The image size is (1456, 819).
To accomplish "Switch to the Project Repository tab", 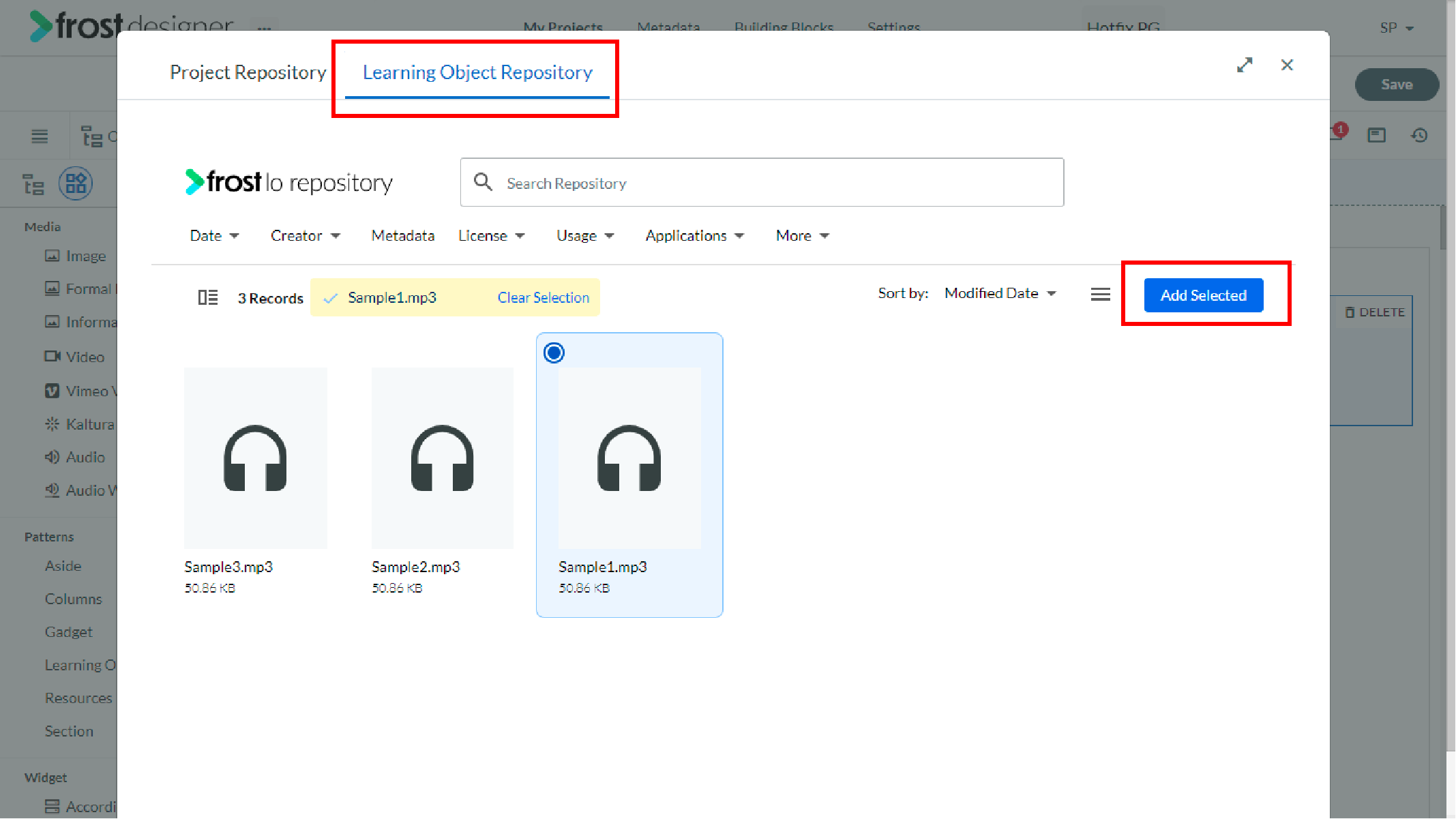I will click(248, 72).
